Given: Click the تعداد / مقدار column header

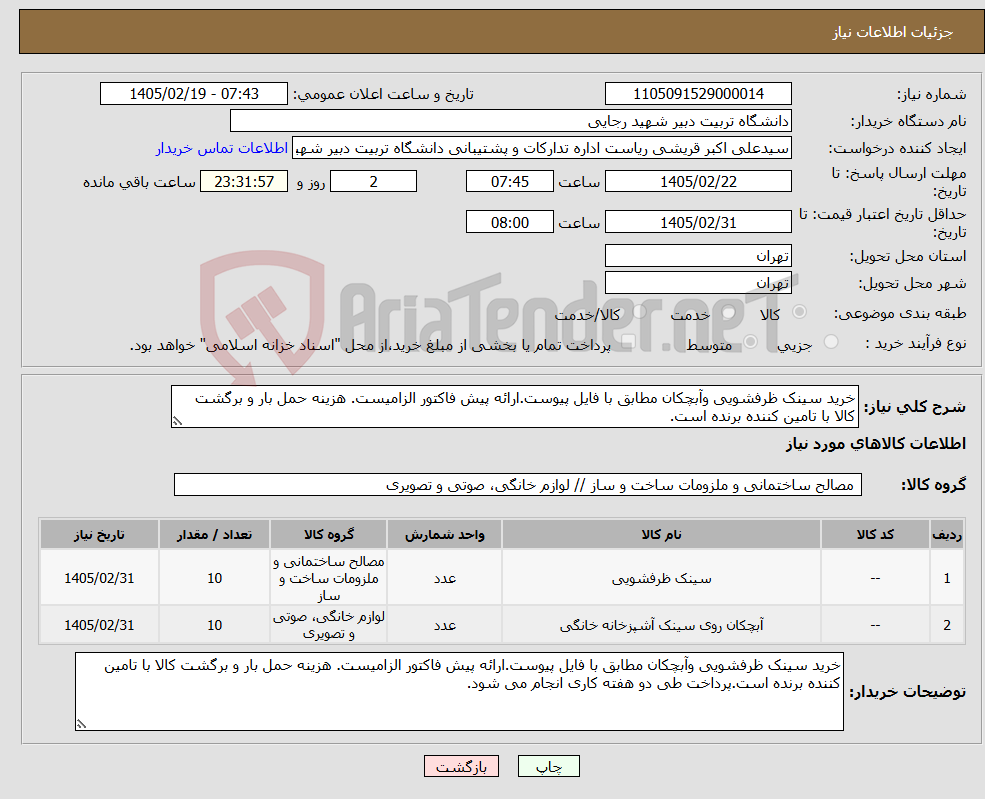Looking at the screenshot, I should (214, 535).
